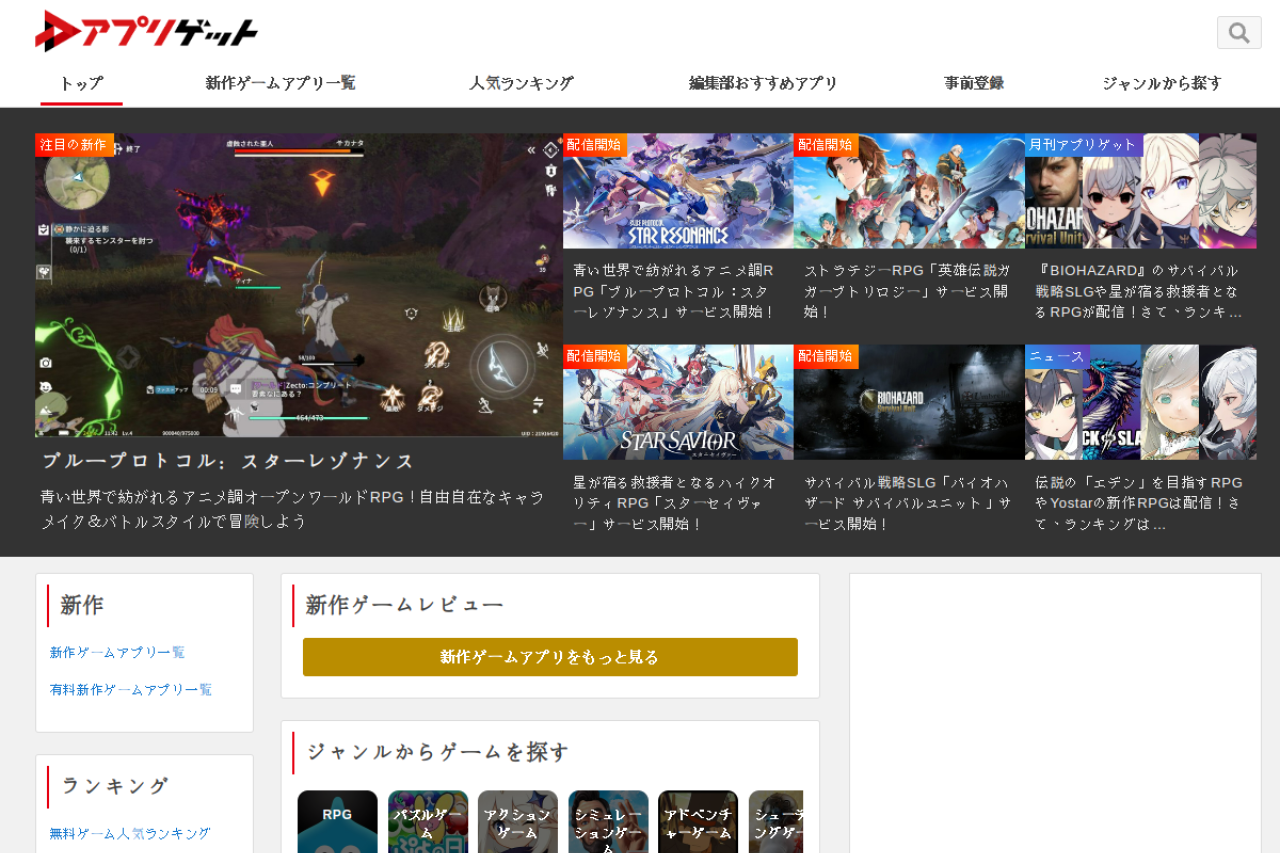
Task: Click the Star Resonance banner thumbnail
Action: point(678,191)
